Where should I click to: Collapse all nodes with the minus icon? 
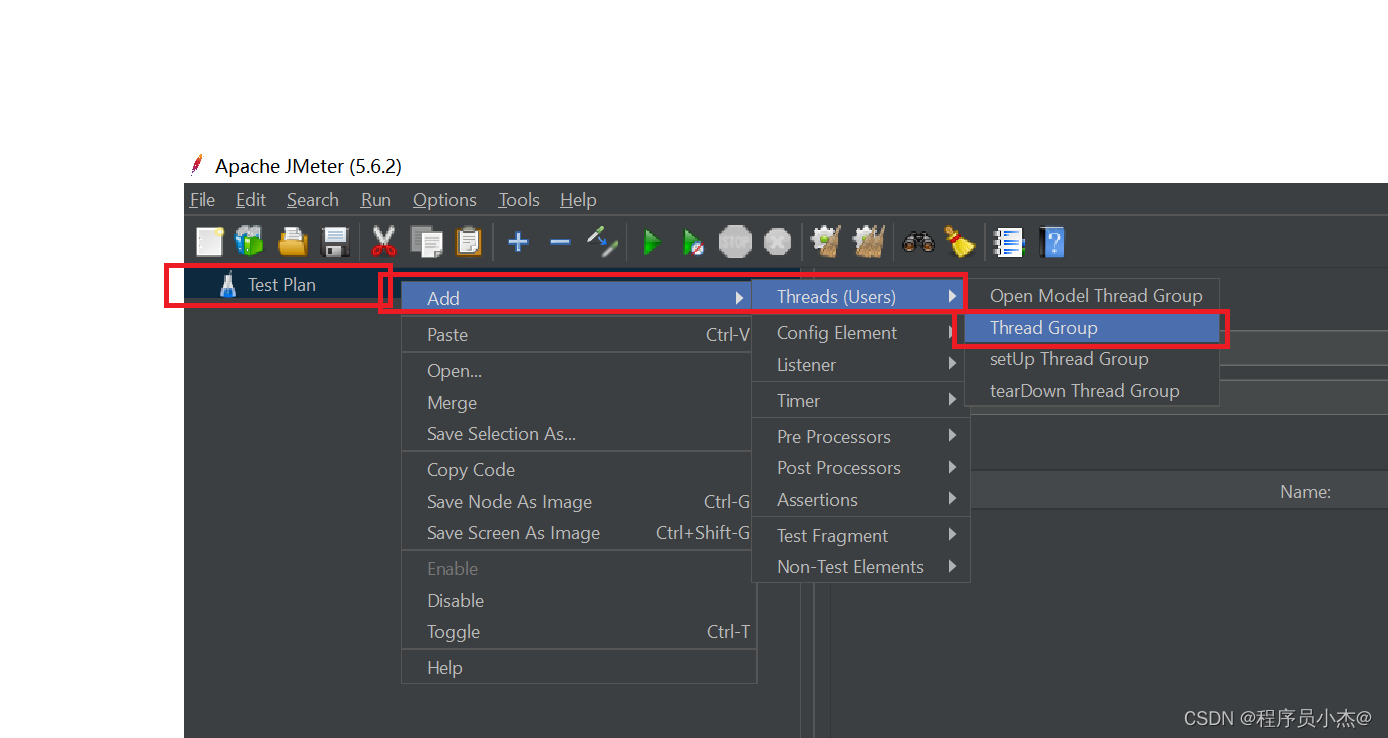[560, 242]
